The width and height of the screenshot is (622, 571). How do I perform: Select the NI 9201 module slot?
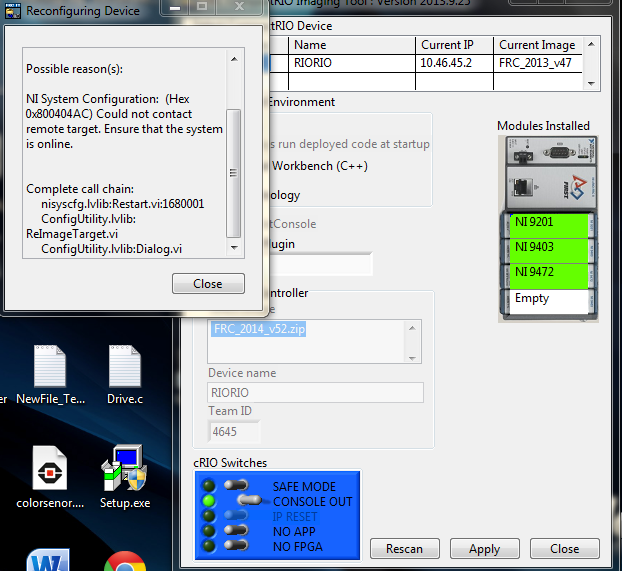point(549,225)
